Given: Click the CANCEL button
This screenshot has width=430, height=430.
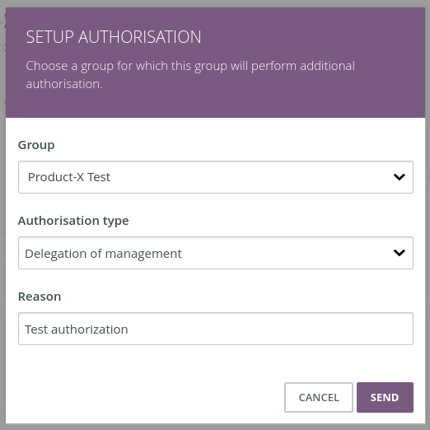Looking at the screenshot, I should coord(319,397).
